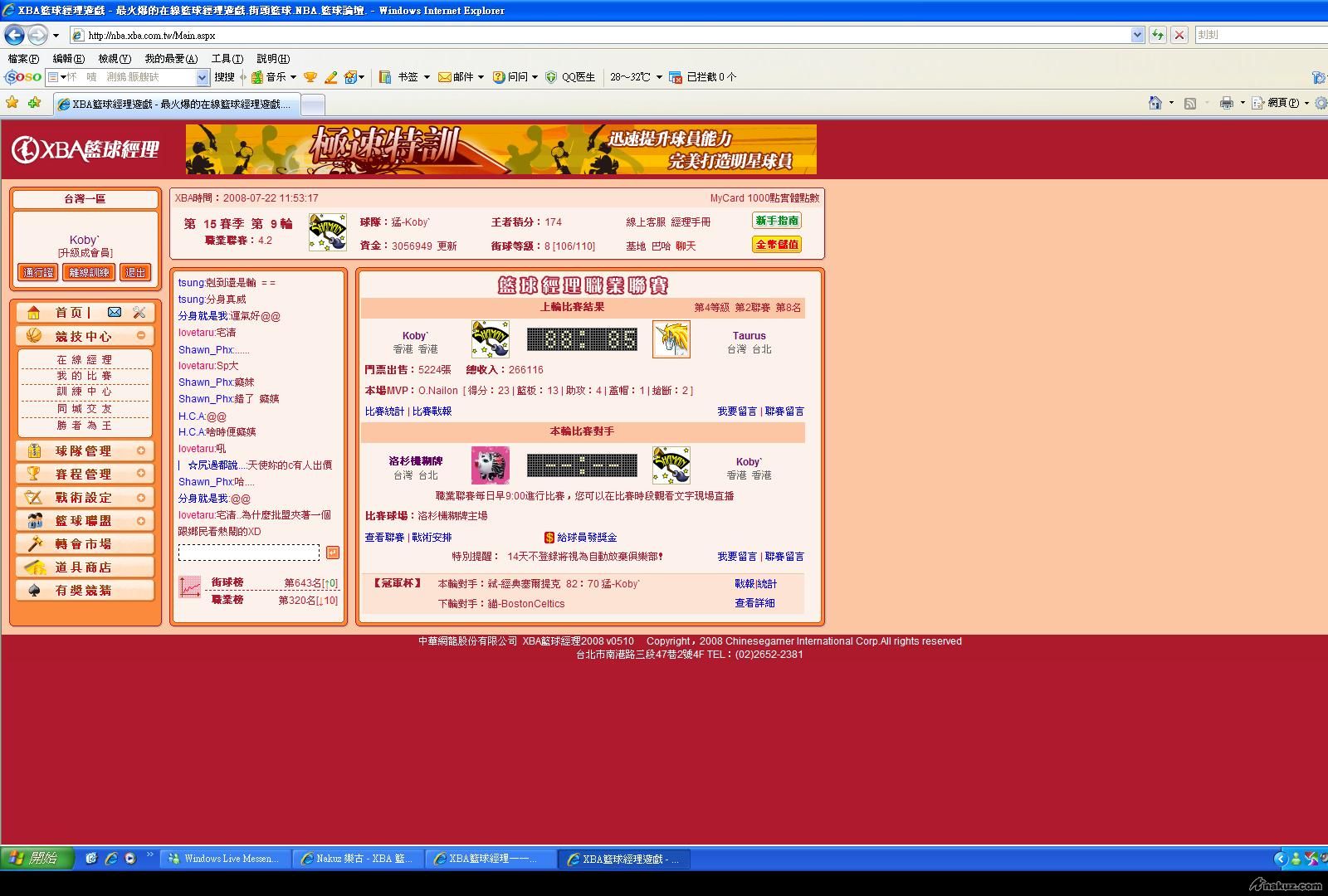Click the 開始 Start button
Viewport: 1328px width, 896px height.
coord(37,858)
